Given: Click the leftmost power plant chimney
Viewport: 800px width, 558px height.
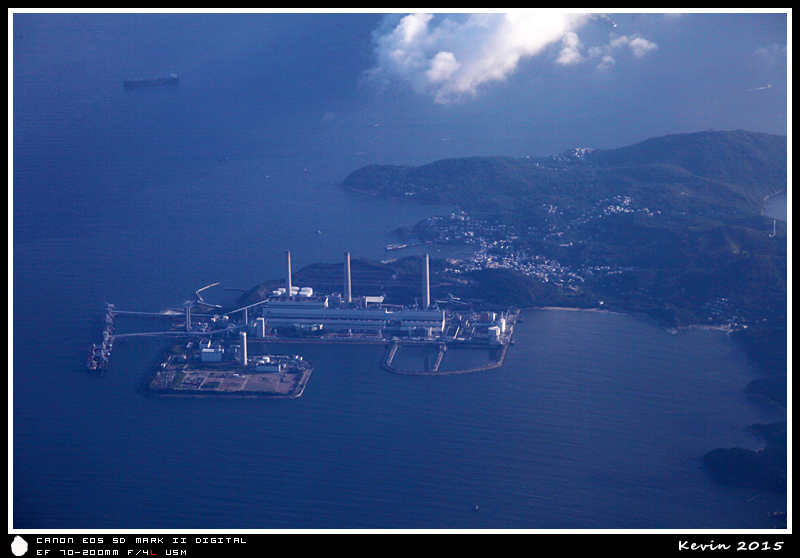Looking at the screenshot, I should [289, 273].
